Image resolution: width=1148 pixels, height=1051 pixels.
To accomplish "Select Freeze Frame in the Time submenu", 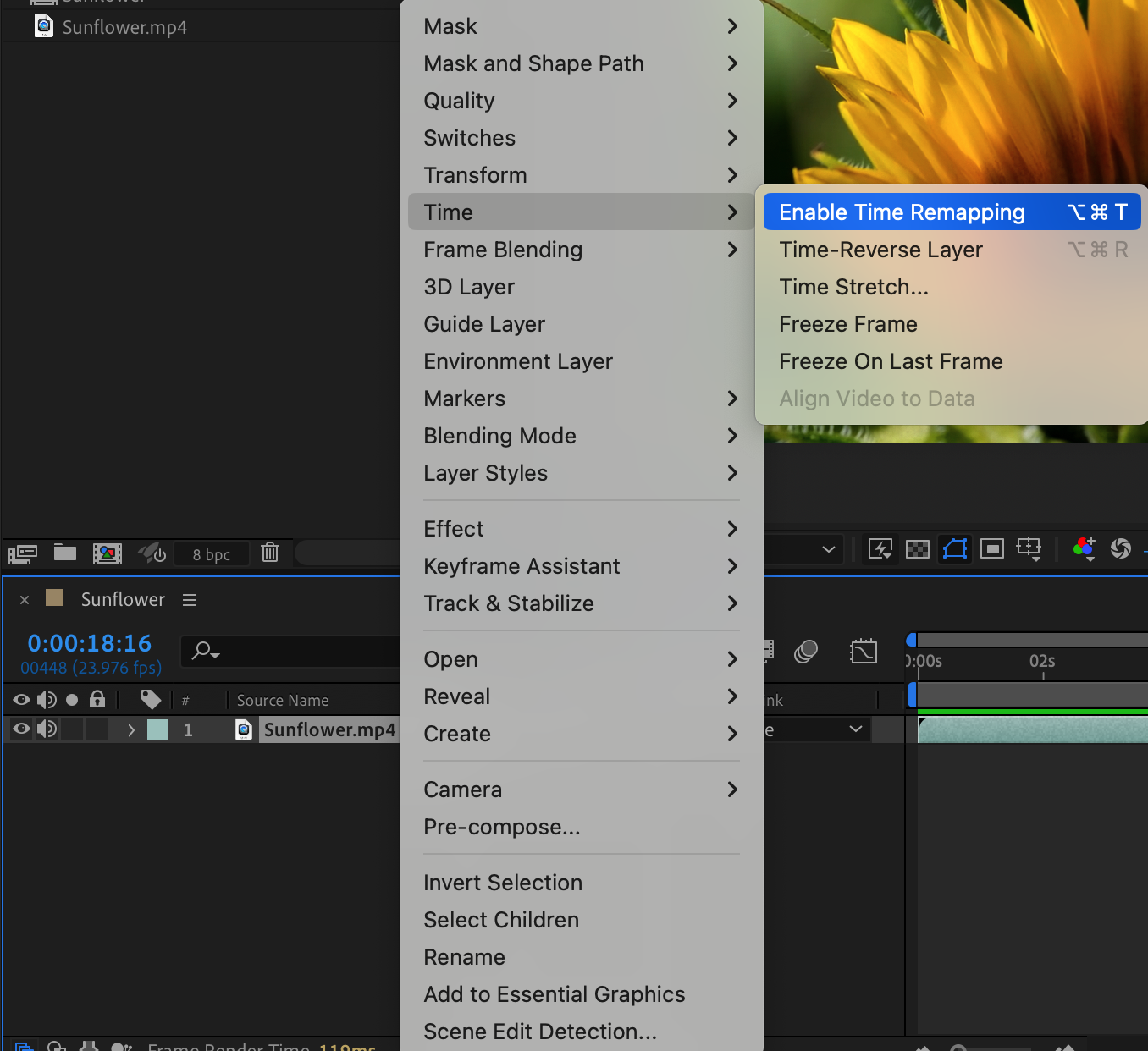I will tap(848, 324).
